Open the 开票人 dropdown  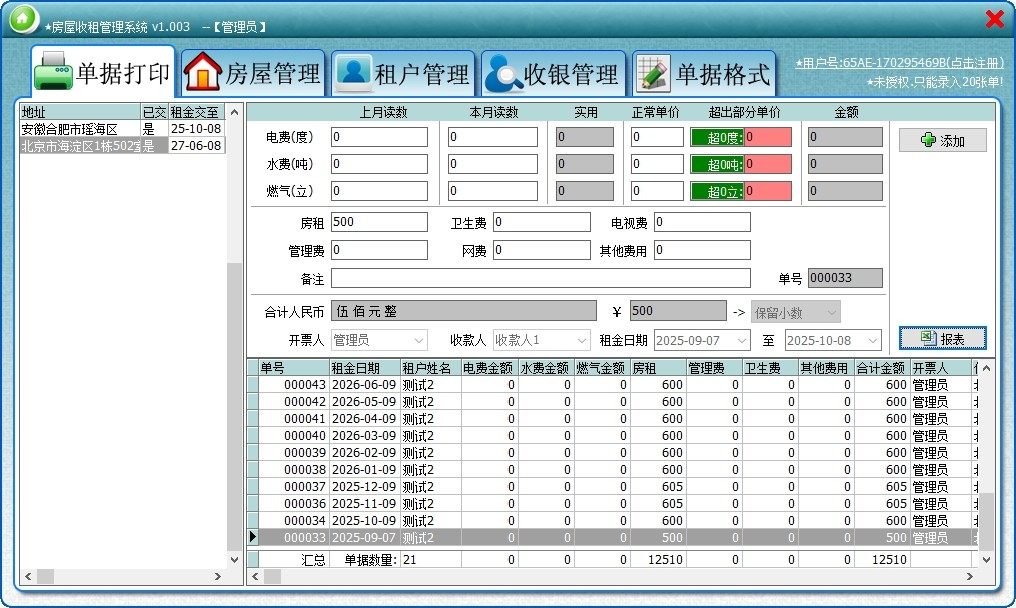419,340
